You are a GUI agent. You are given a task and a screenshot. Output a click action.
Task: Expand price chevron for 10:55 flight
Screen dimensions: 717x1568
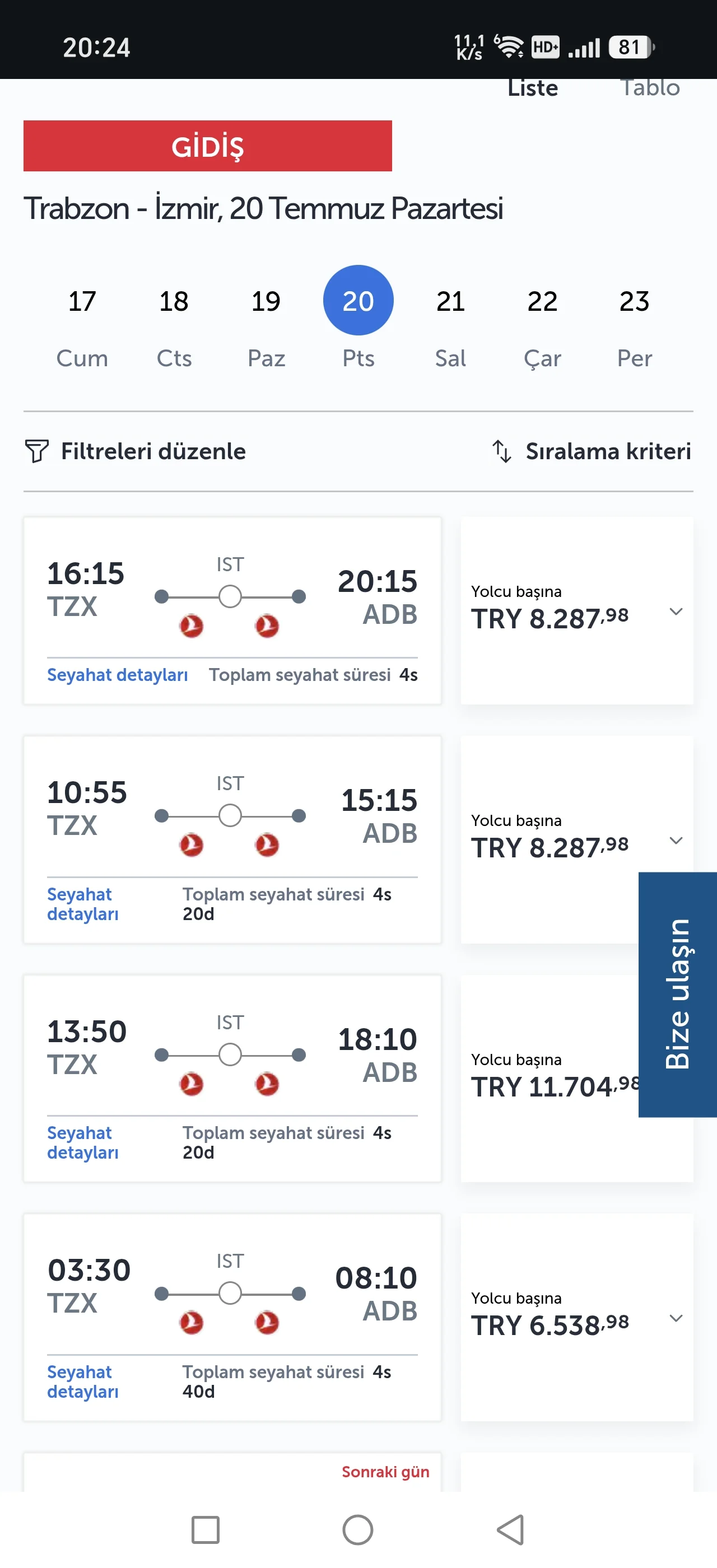click(x=676, y=840)
